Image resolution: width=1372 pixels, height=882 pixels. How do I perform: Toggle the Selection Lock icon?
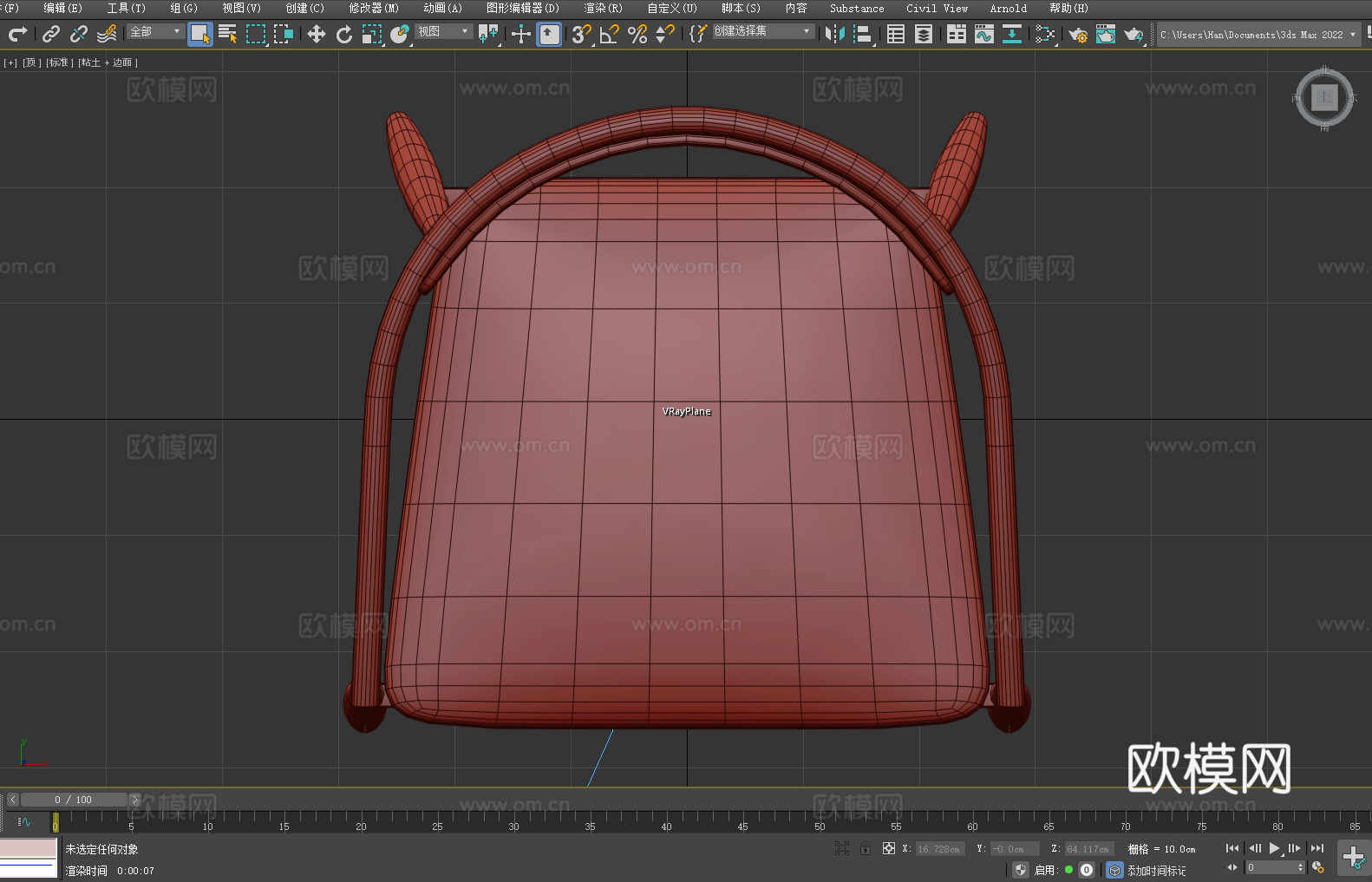(x=866, y=848)
